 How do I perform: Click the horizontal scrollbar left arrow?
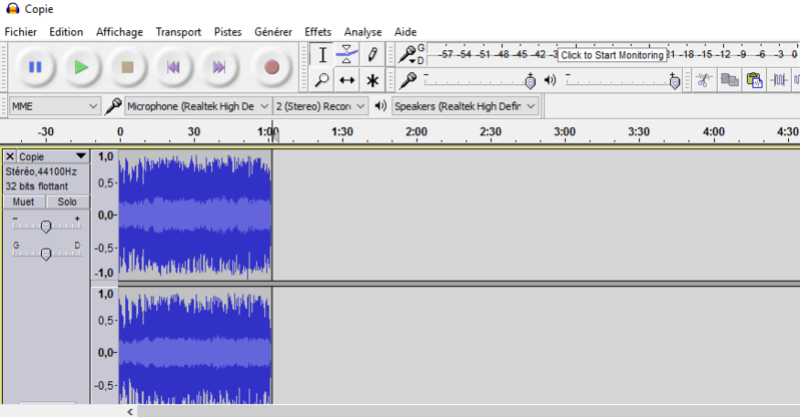[x=130, y=411]
